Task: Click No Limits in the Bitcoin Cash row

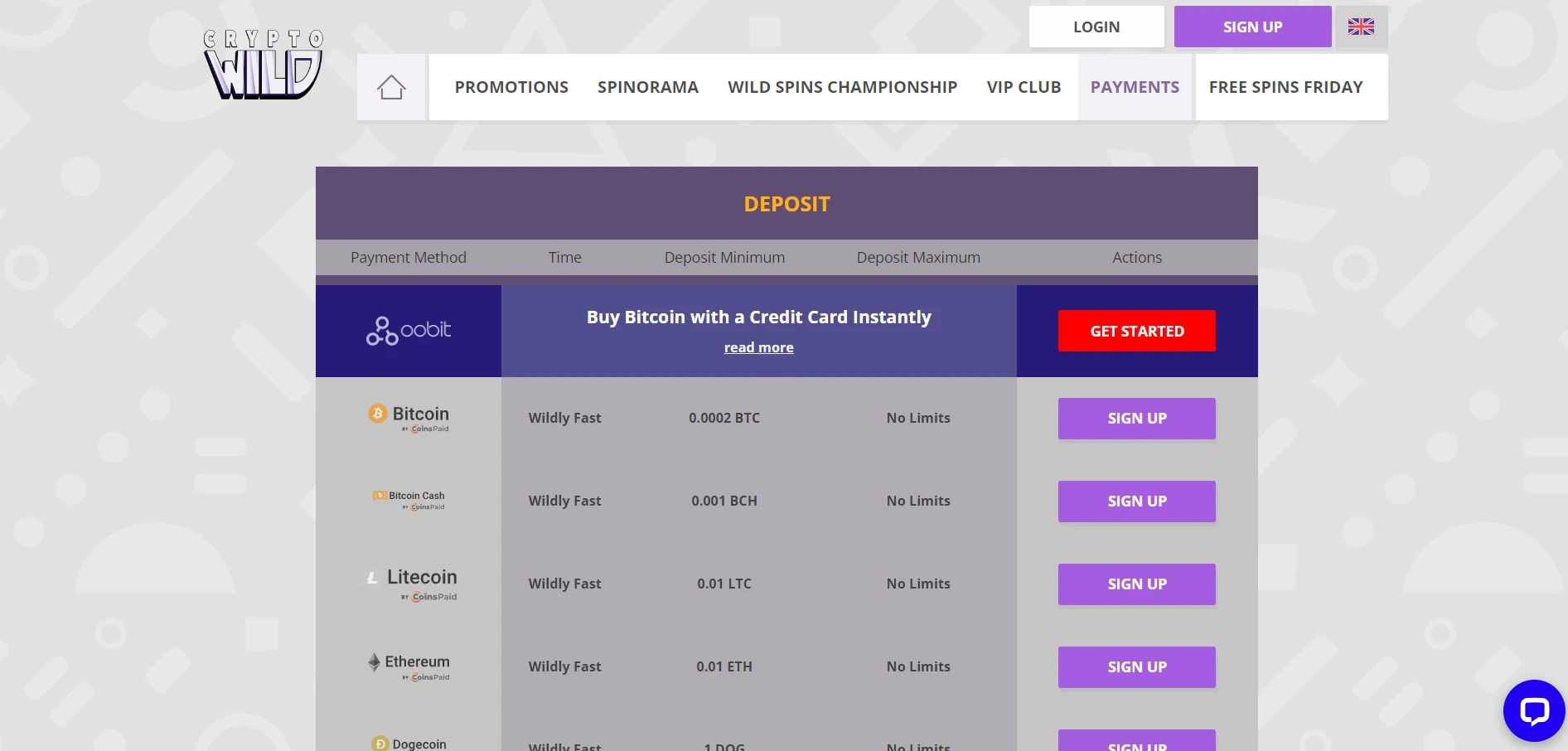Action: tap(918, 501)
